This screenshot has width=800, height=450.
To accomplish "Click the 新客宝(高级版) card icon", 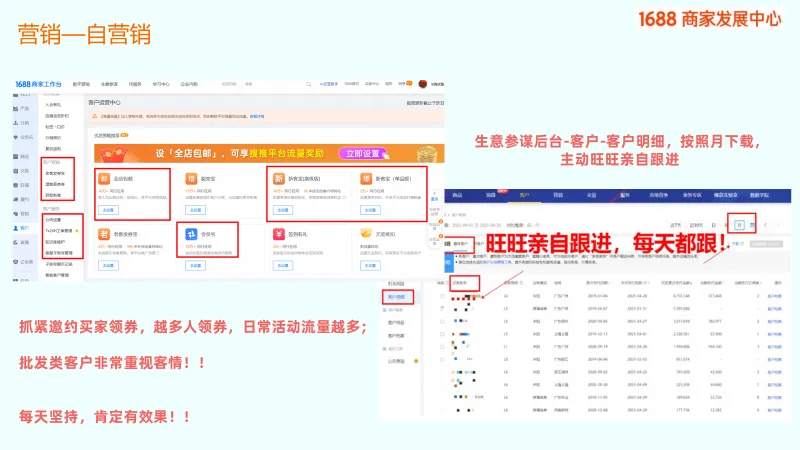I will click(278, 178).
